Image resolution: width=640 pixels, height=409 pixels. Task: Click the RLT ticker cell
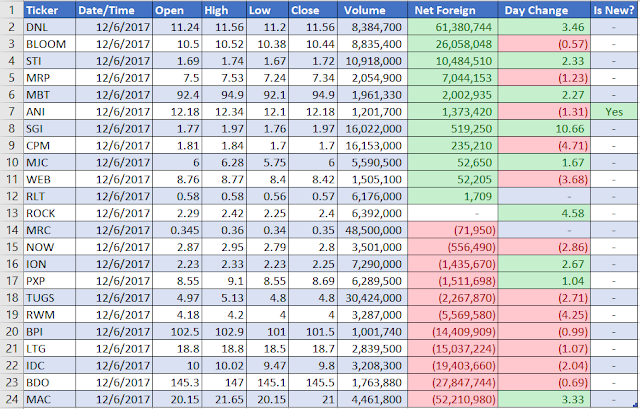tap(49, 196)
